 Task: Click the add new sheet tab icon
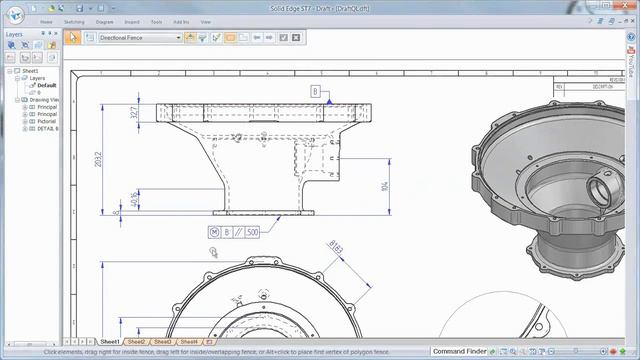click(x=210, y=342)
